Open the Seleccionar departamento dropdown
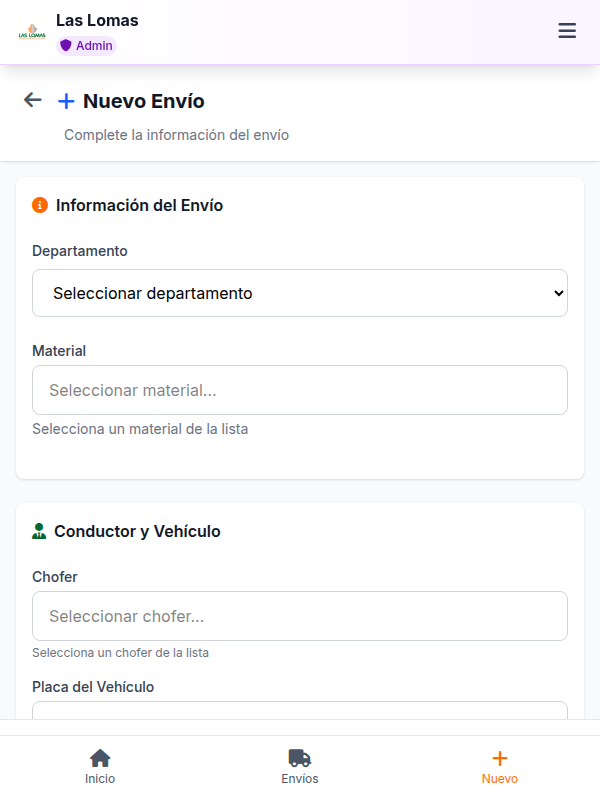The image size is (600, 800). click(x=300, y=293)
